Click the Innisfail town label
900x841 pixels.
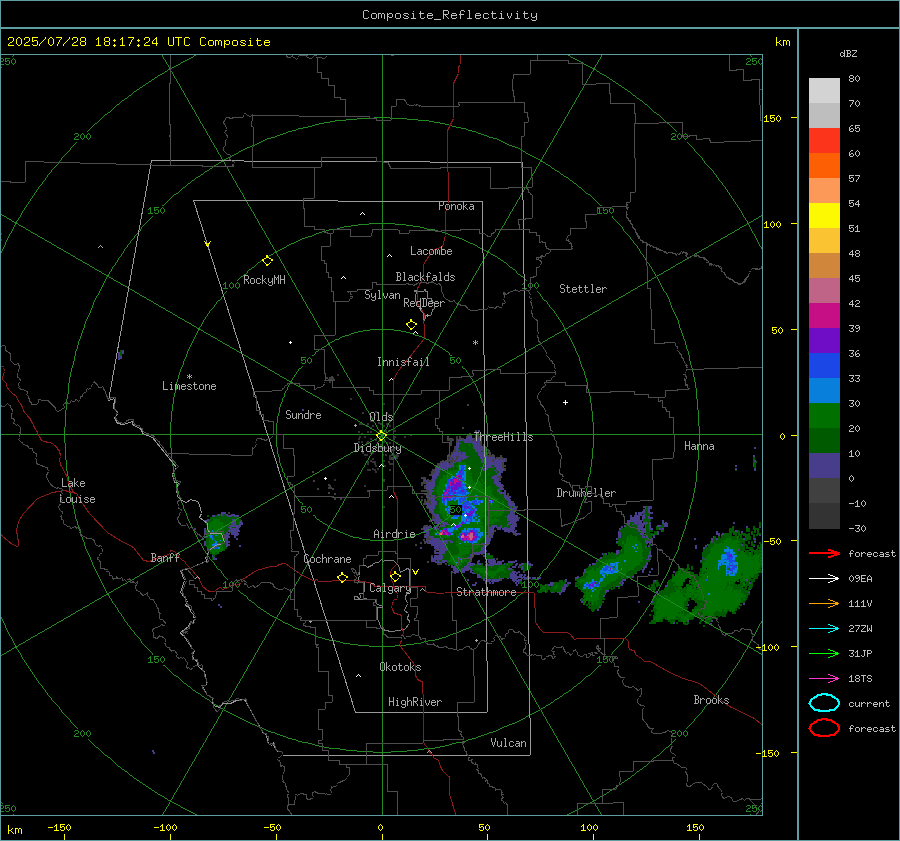403,362
